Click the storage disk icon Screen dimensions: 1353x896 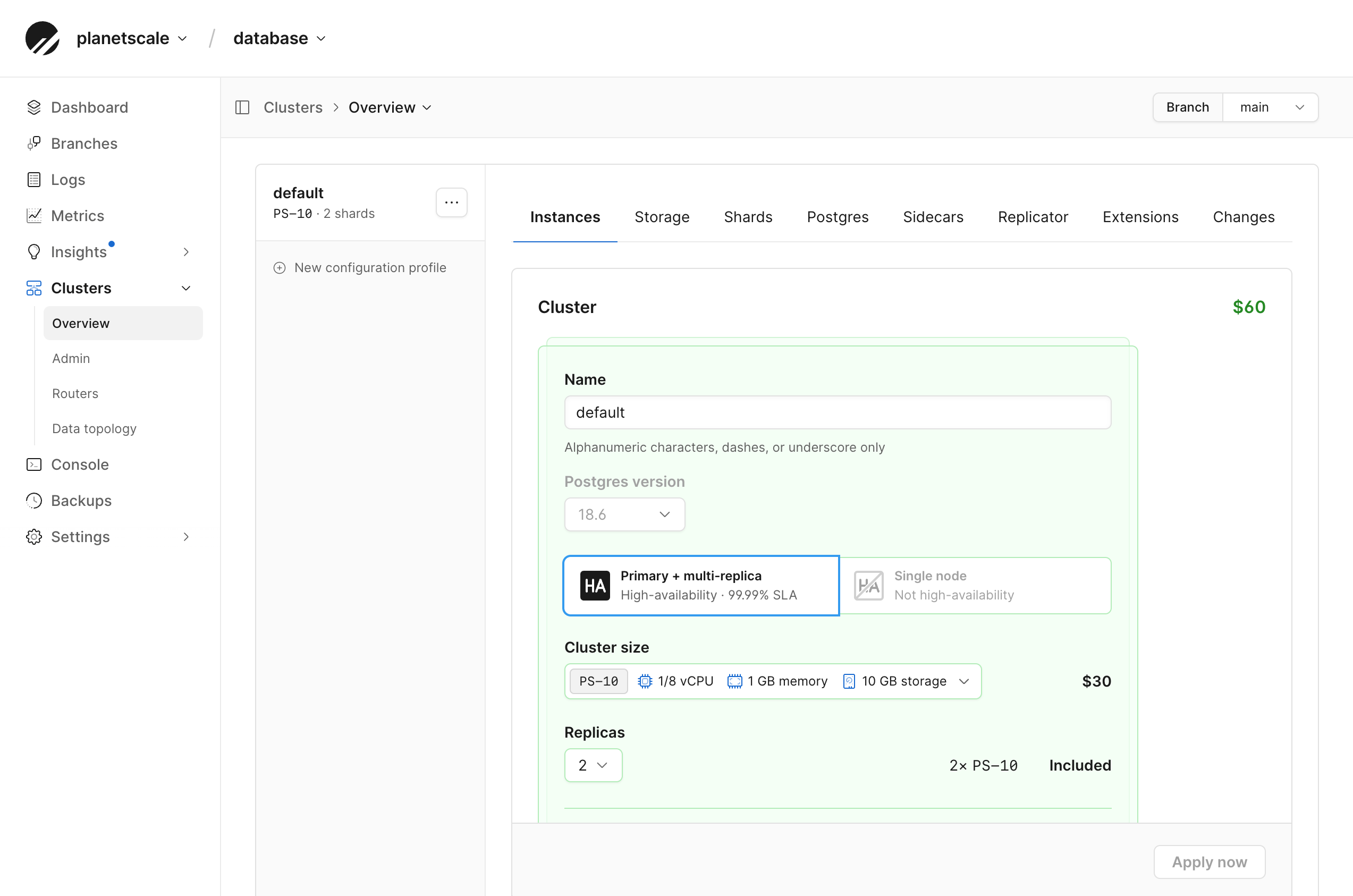coord(849,681)
